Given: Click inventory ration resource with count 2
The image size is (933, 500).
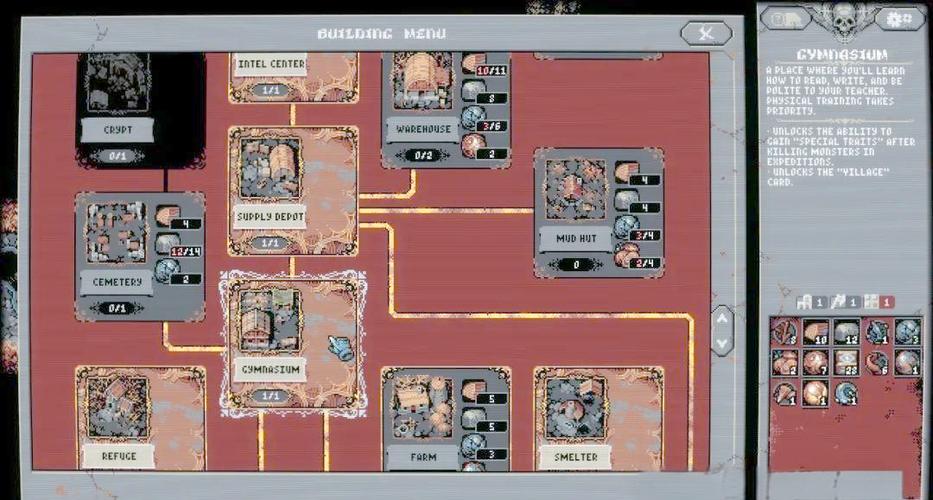Looking at the screenshot, I should (x=785, y=362).
